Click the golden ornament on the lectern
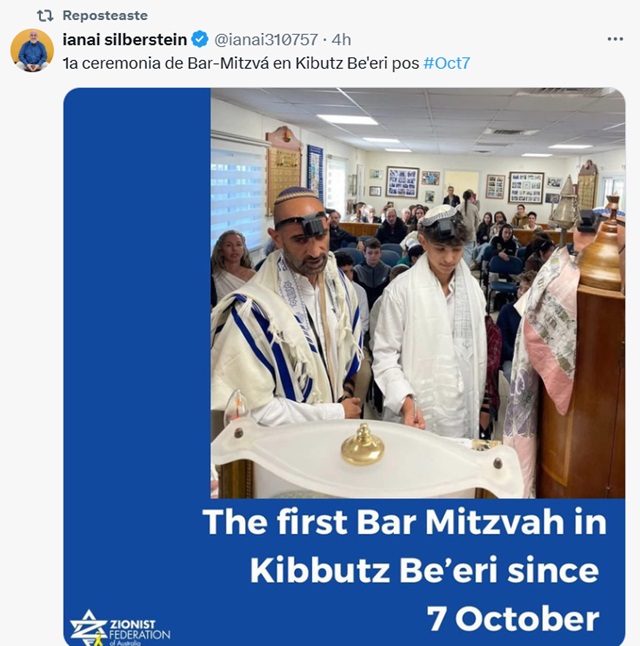Viewport: 640px width, 646px height. (362, 444)
